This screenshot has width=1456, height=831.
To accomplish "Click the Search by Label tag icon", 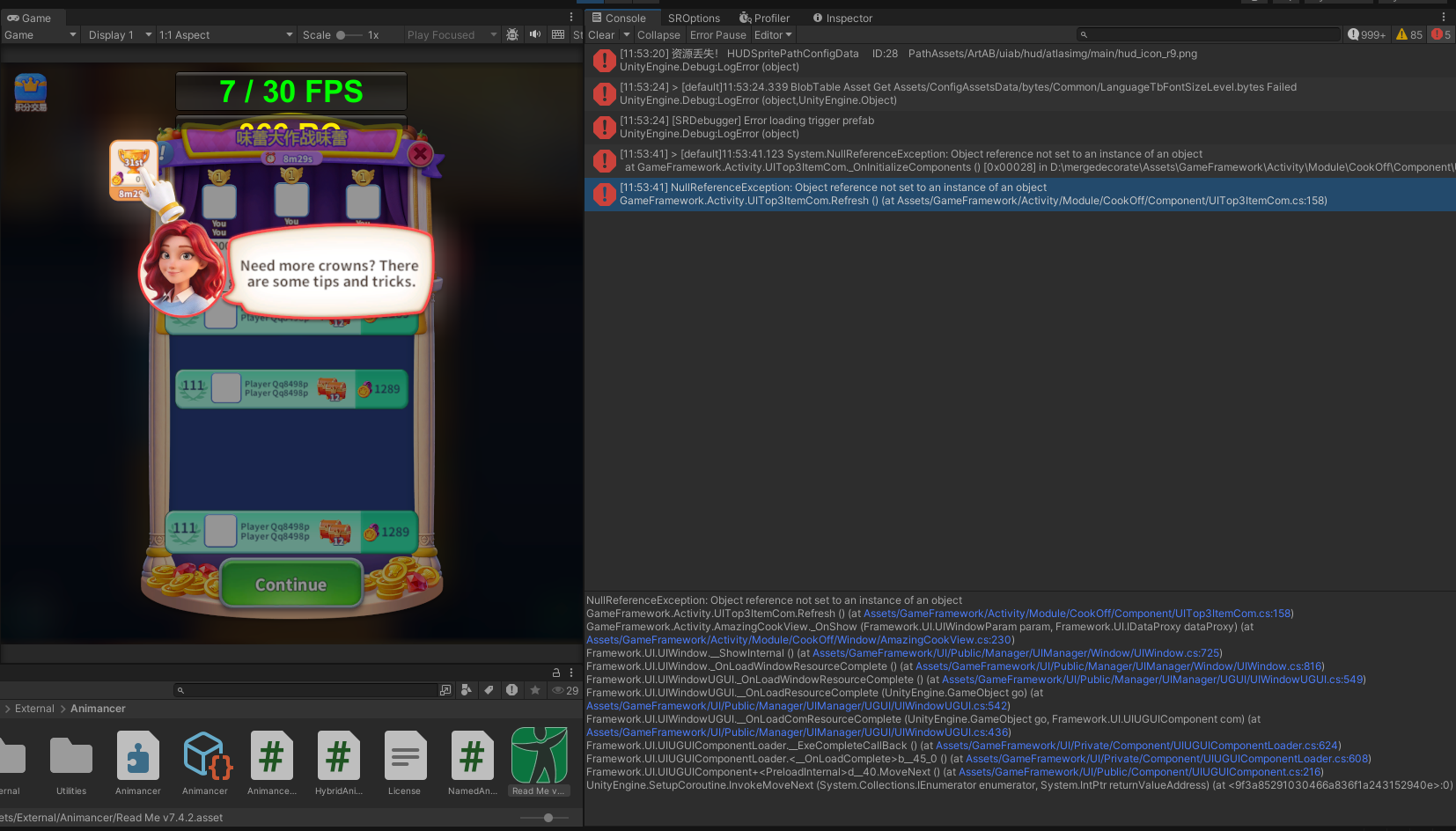I will (489, 690).
